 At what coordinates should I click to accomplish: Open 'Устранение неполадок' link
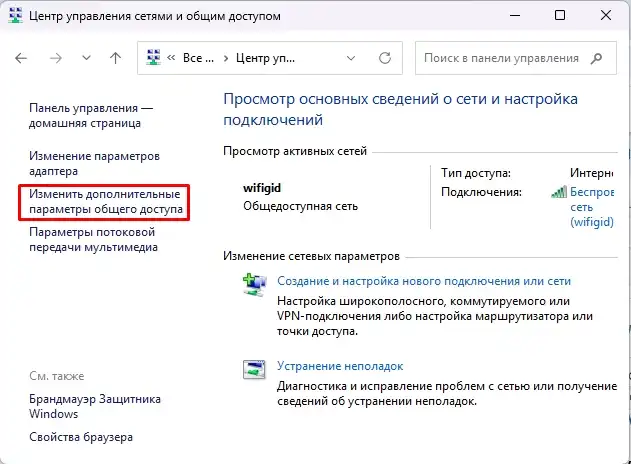pyautogui.click(x=340, y=366)
